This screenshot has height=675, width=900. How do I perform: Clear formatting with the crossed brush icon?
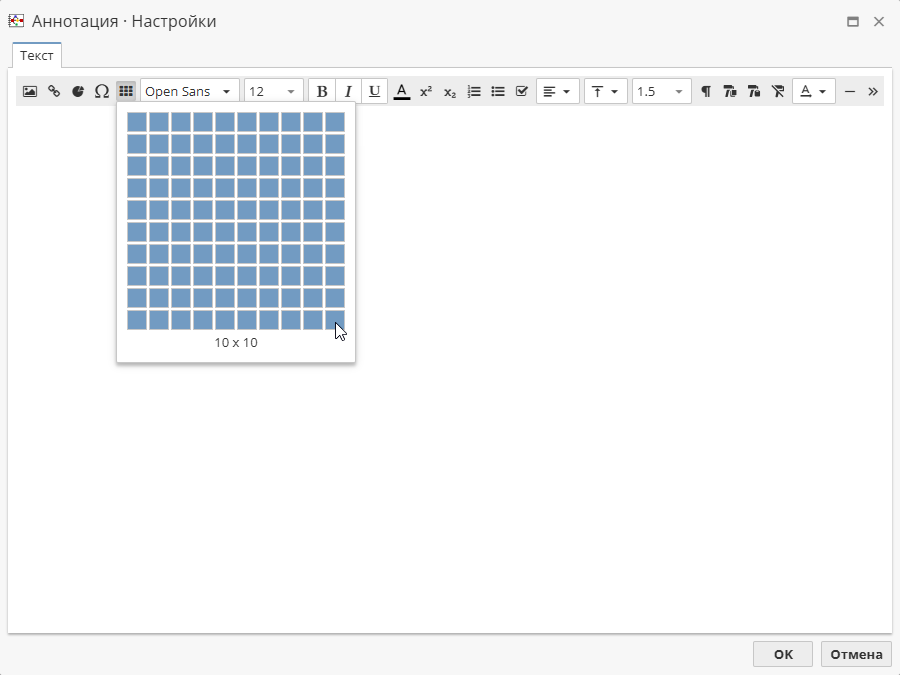point(778,91)
